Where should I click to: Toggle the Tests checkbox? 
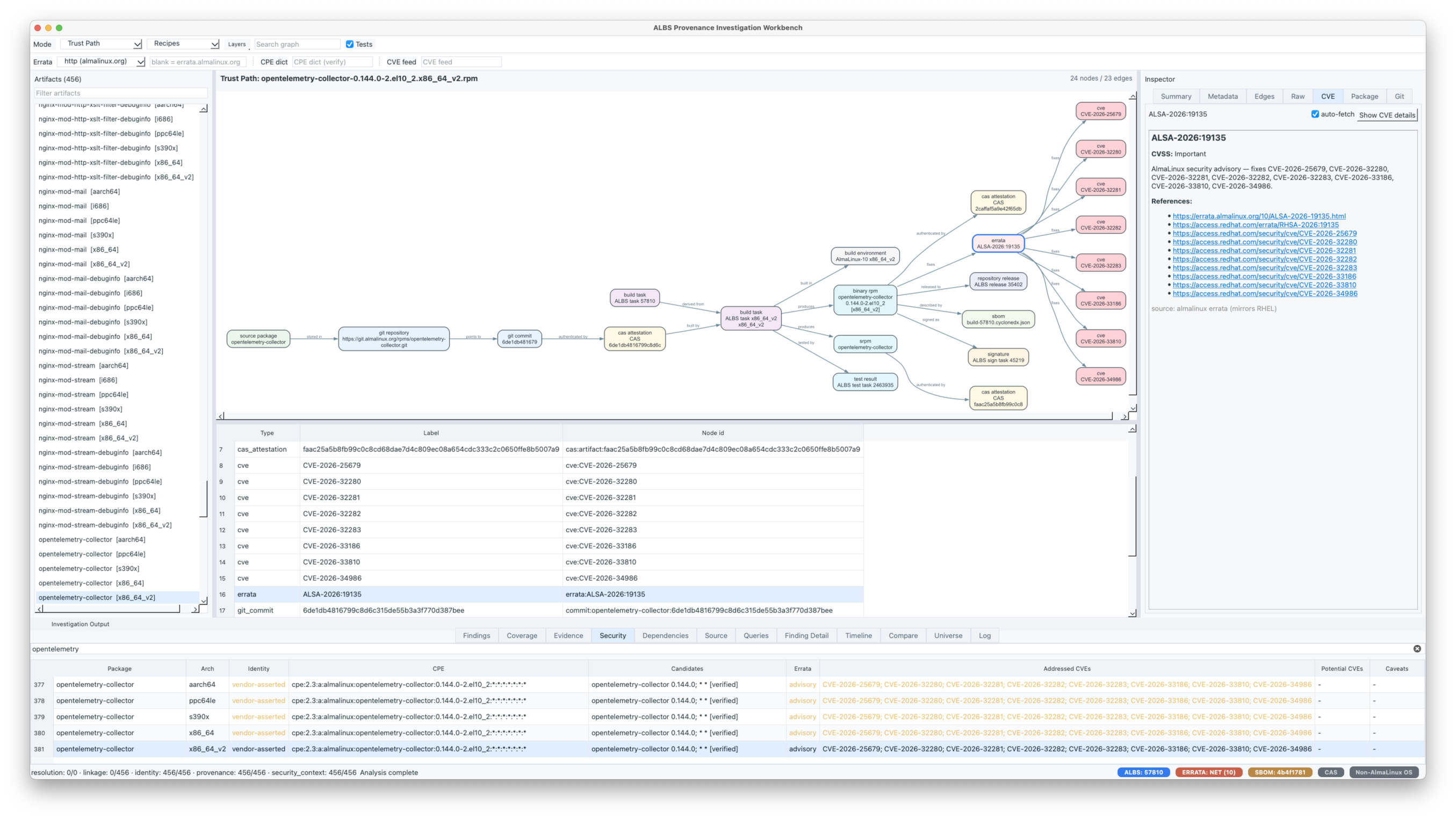350,44
